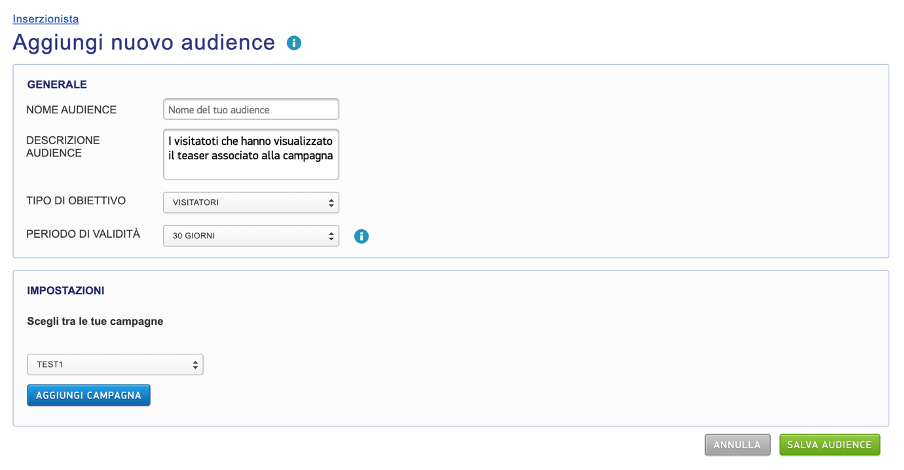Click info icon beside Aggiungi nuovo audience title
The image size is (904, 470).
click(294, 43)
